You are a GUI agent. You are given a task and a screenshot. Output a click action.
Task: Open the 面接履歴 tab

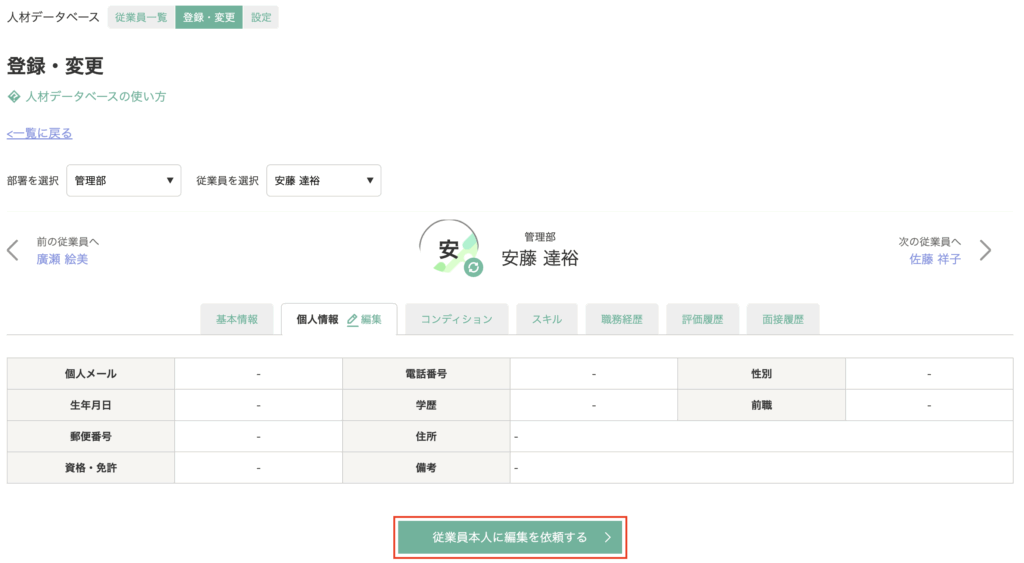783,319
